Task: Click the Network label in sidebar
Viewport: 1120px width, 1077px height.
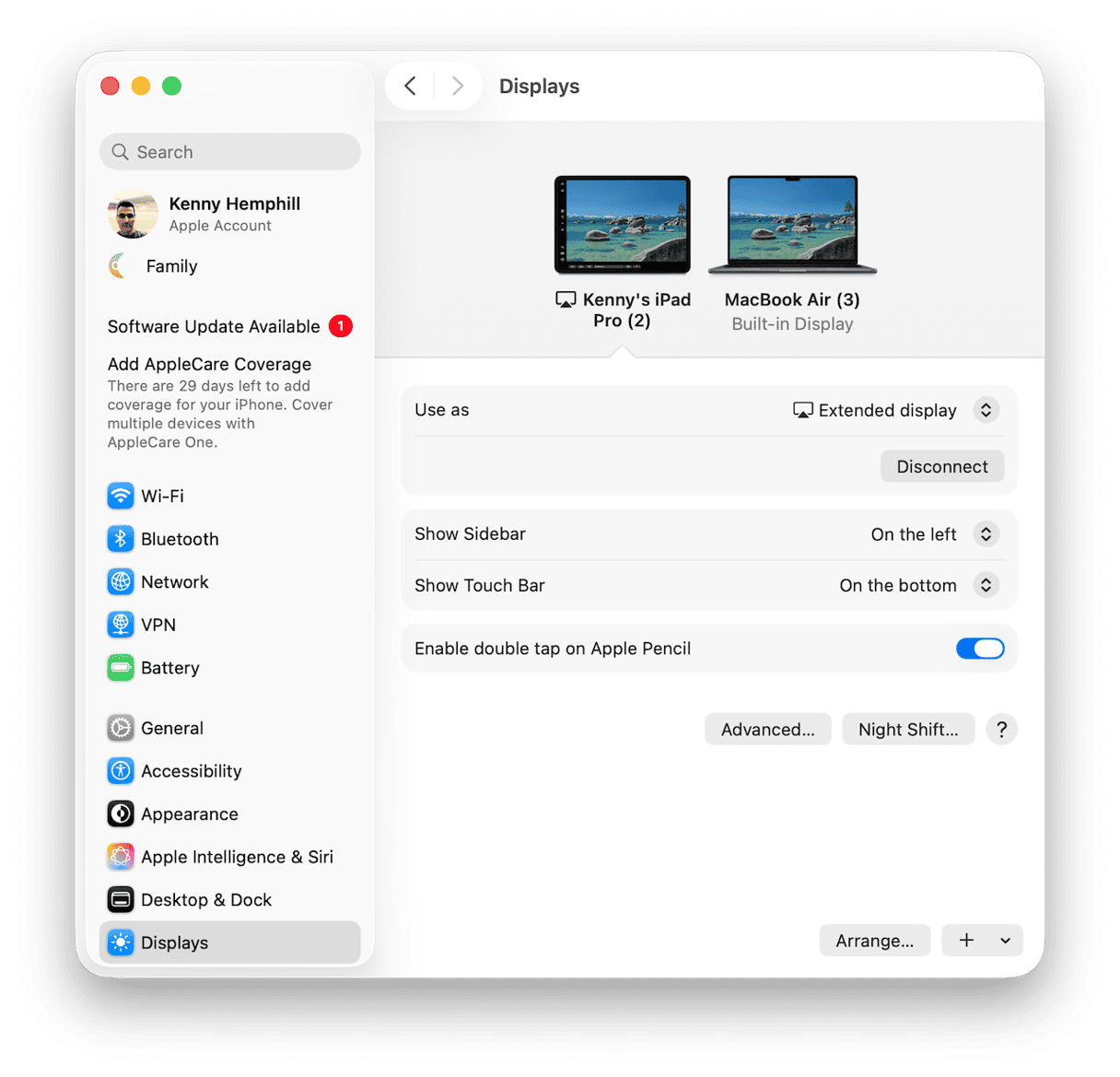Action: click(x=175, y=582)
